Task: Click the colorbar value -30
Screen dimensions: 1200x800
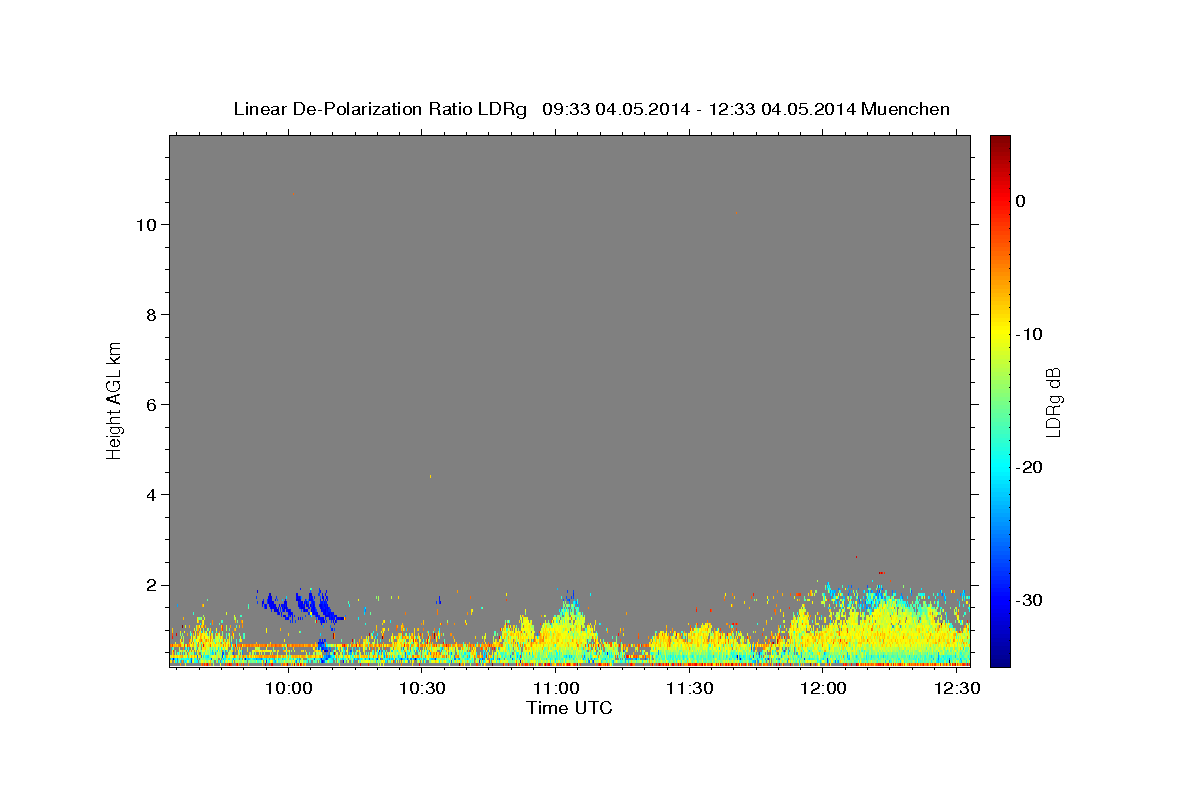Action: (1029, 600)
